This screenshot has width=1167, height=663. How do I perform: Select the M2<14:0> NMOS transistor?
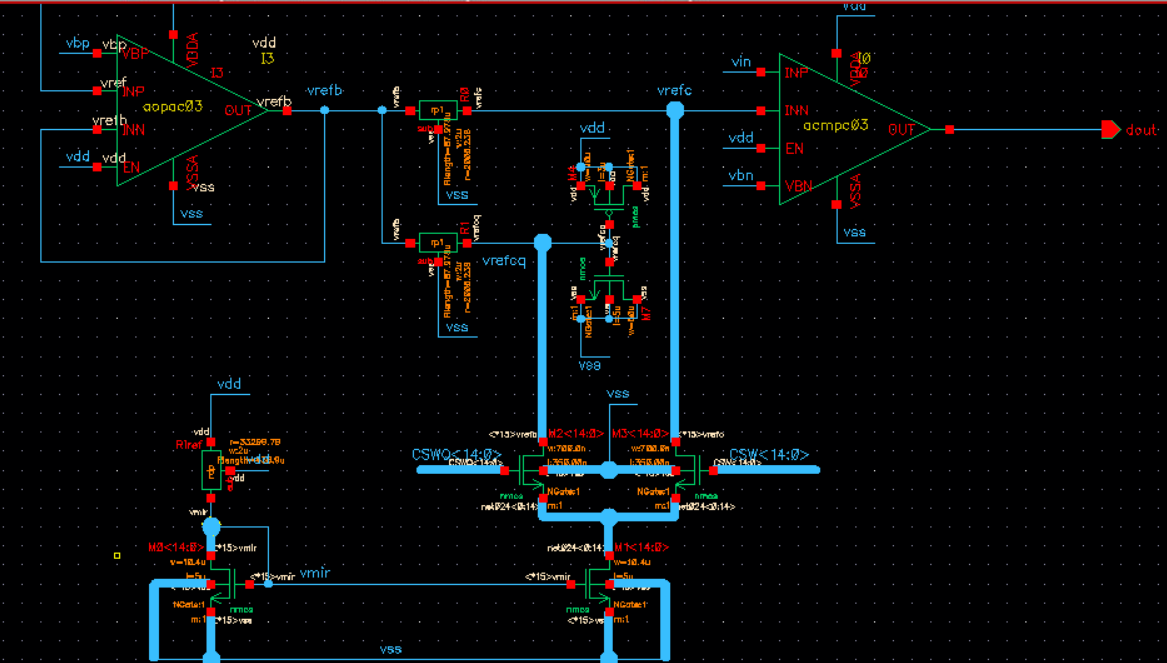pyautogui.click(x=532, y=470)
